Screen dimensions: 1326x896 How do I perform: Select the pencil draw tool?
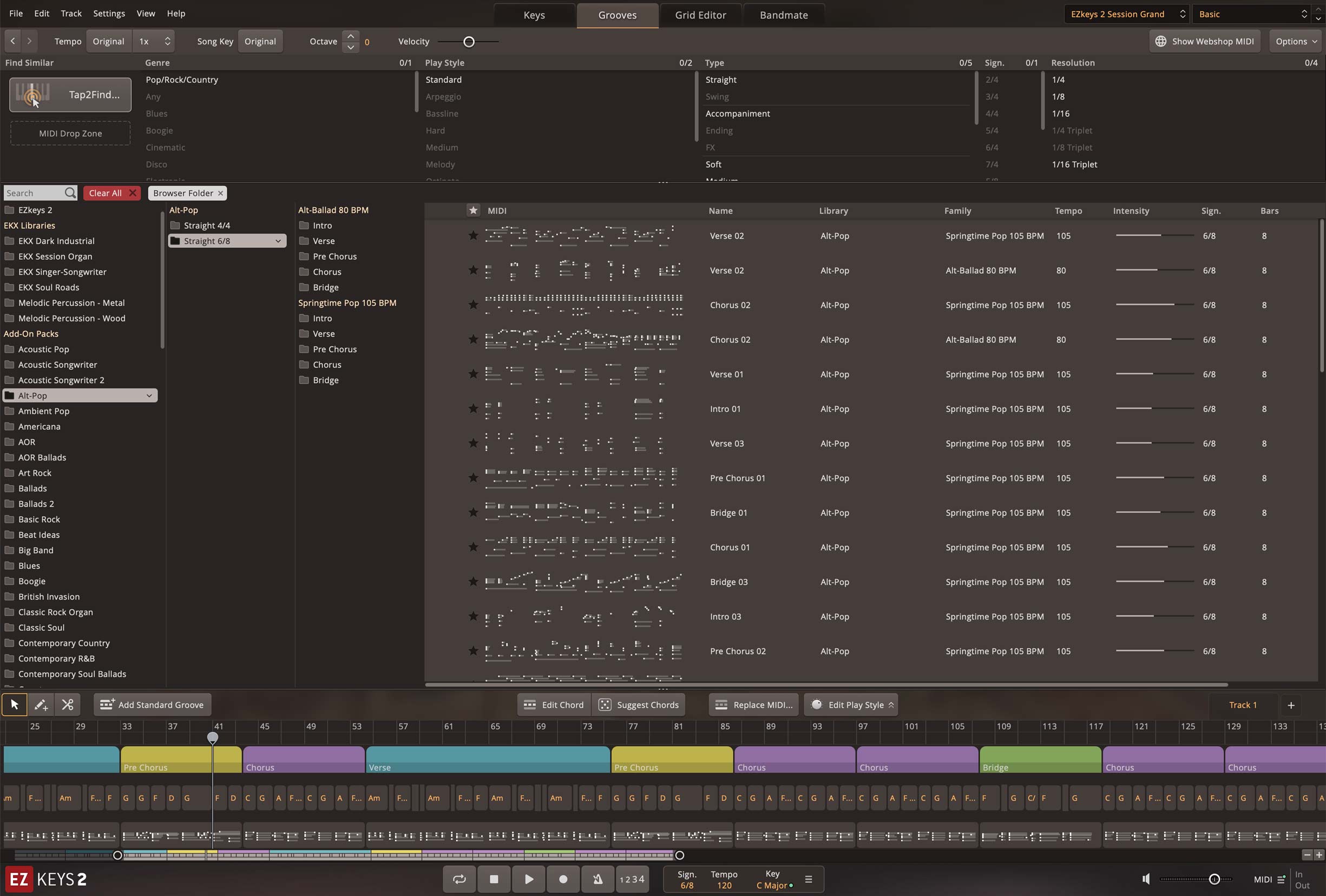pos(41,704)
